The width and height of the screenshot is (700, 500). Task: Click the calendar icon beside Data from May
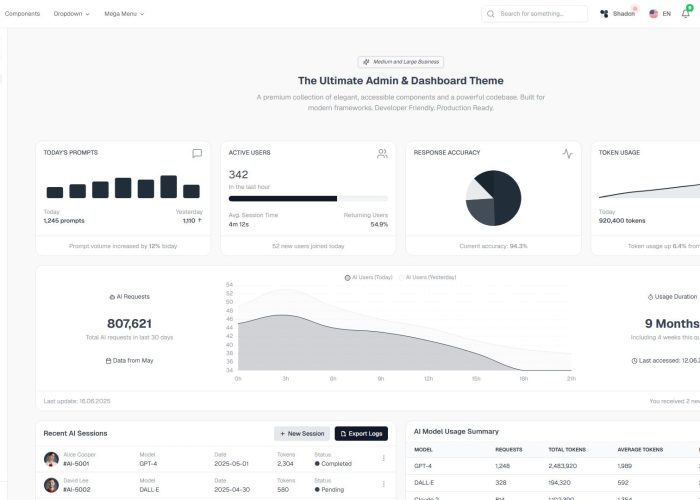tap(108, 361)
